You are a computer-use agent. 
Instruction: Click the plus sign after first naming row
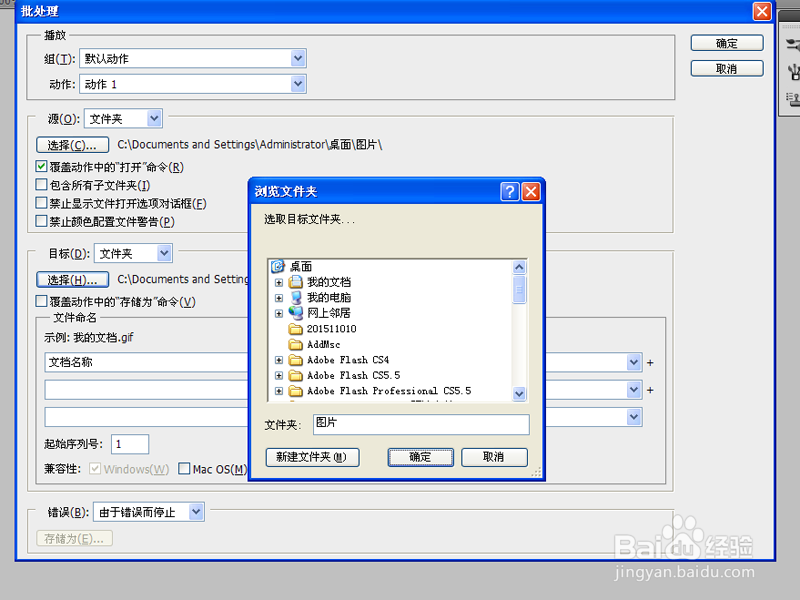pos(650,363)
